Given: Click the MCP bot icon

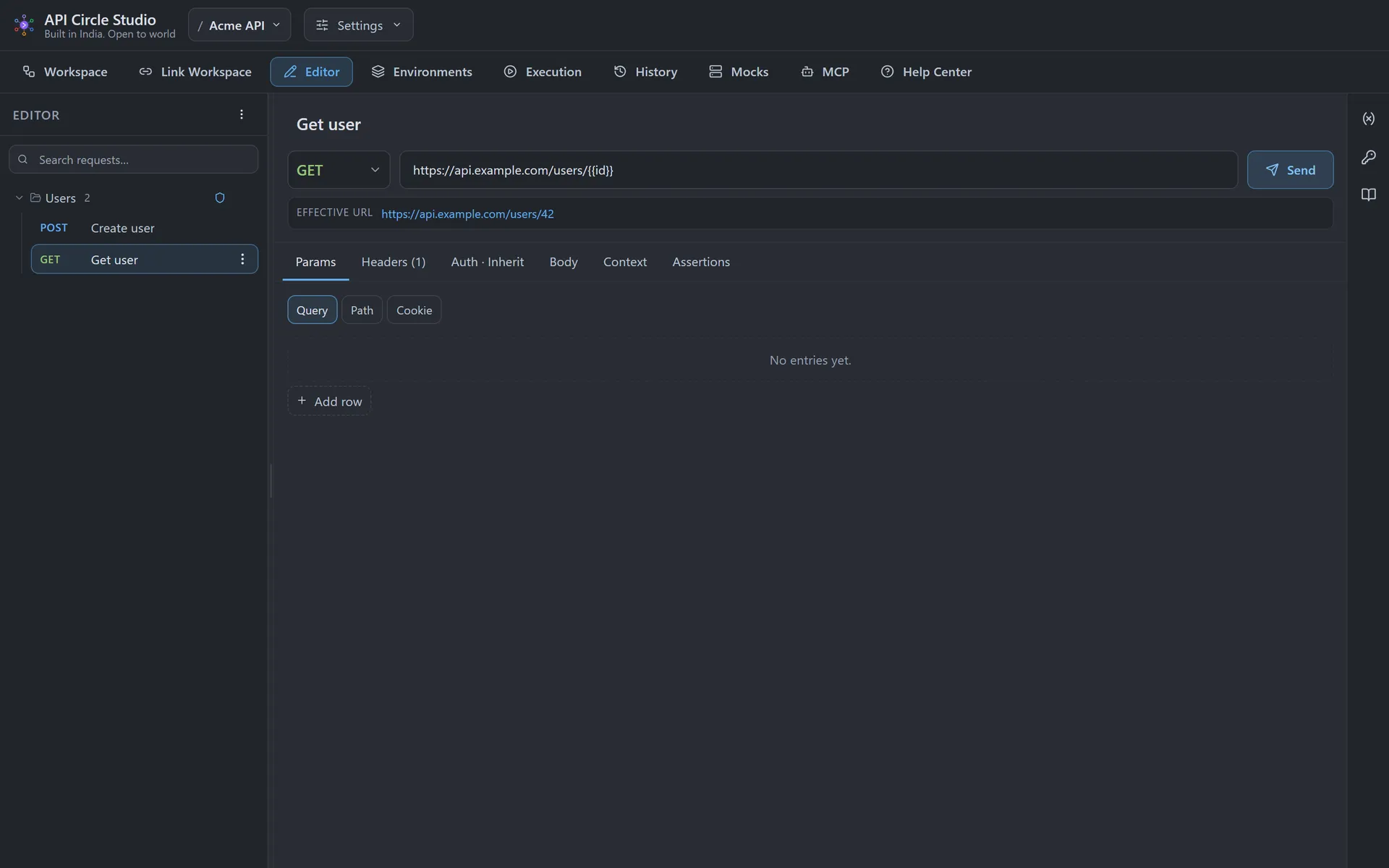Looking at the screenshot, I should pos(807,71).
